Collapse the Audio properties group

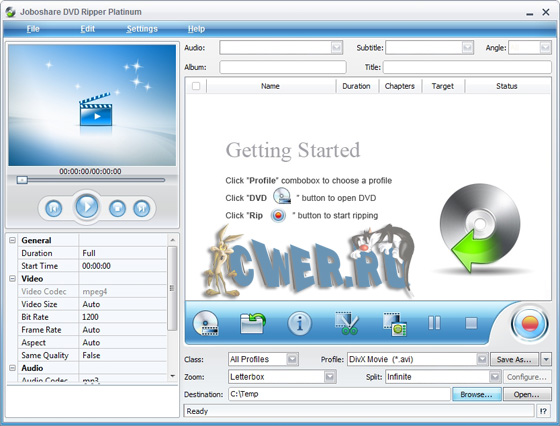click(12, 368)
